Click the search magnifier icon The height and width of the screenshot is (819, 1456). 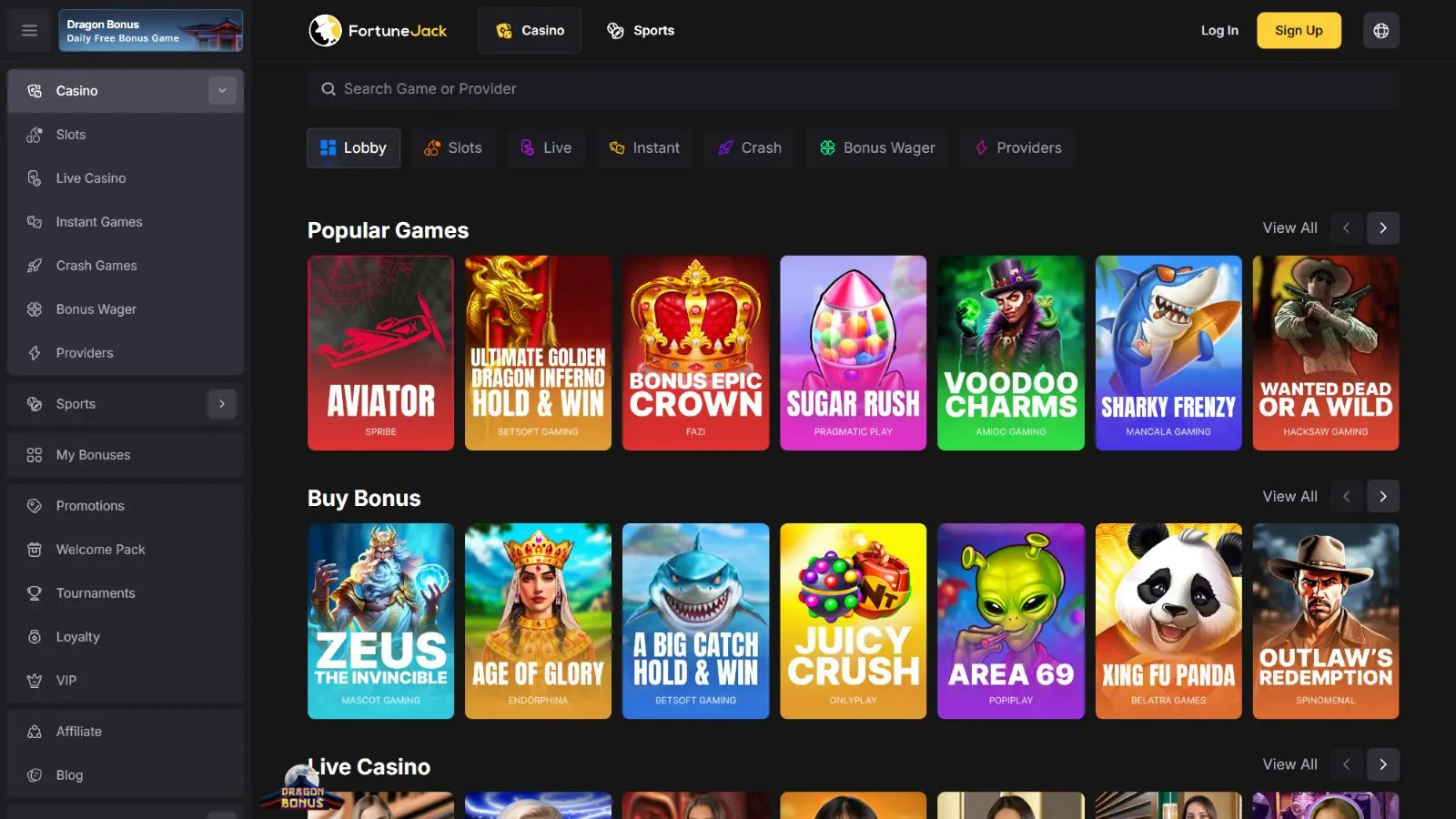pos(329,89)
